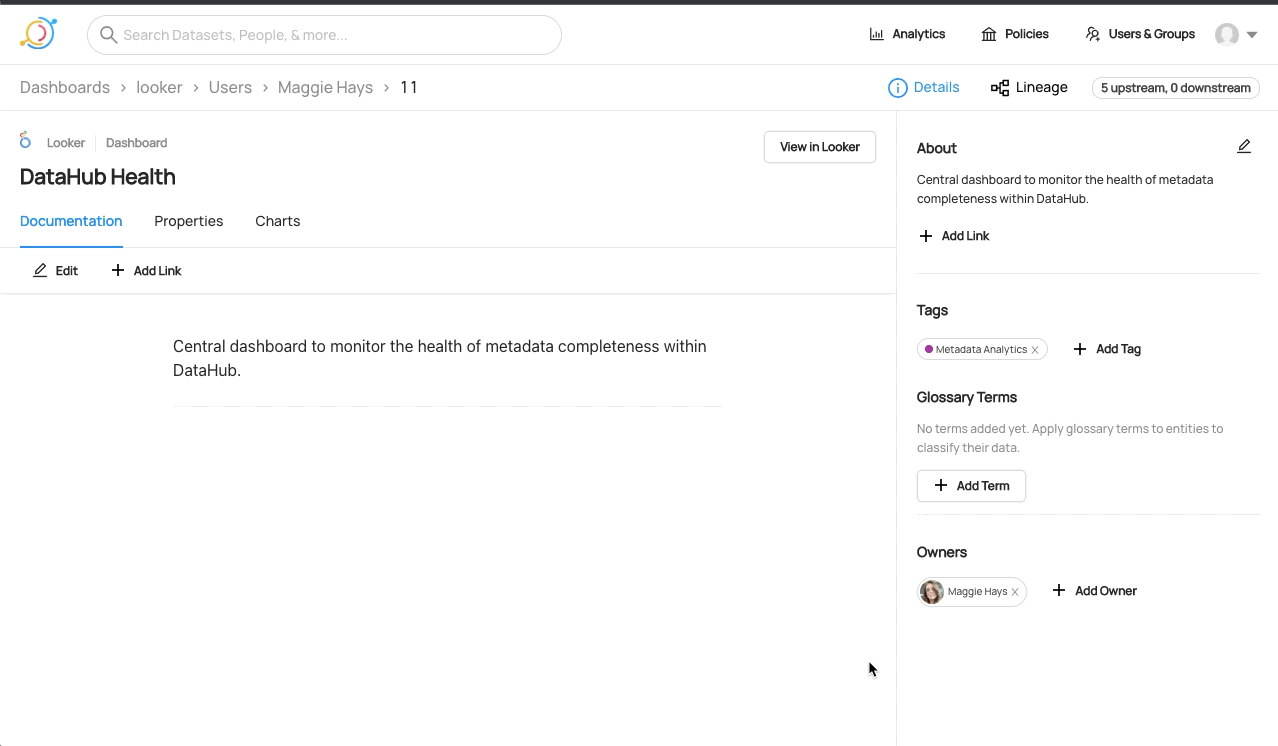Viewport: 1278px width, 746px height.
Task: Switch to the Charts tab
Action: (277, 221)
